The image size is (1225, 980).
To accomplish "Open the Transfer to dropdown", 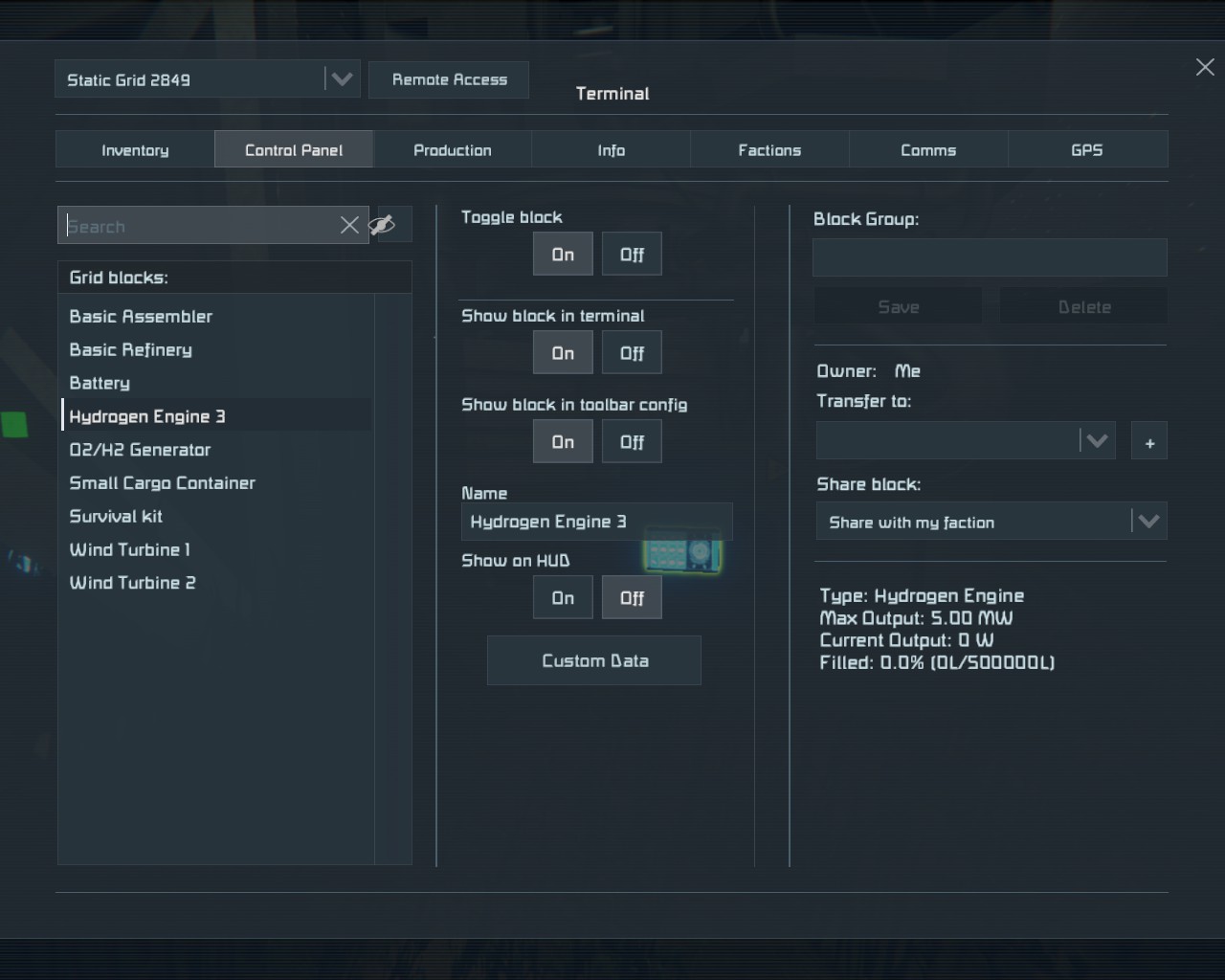I will coord(1097,441).
